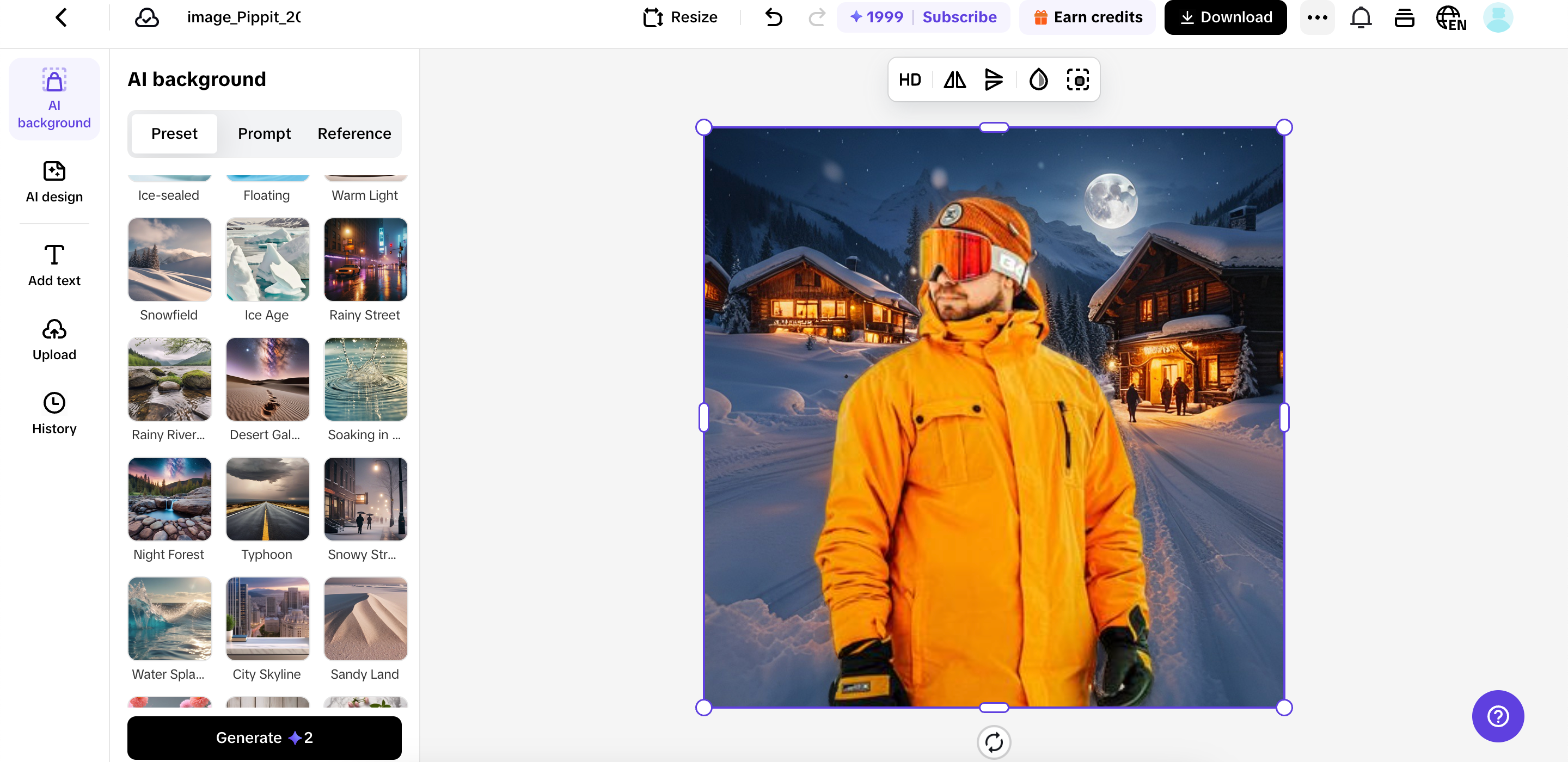Select the Snowfield background preset

pyautogui.click(x=169, y=259)
